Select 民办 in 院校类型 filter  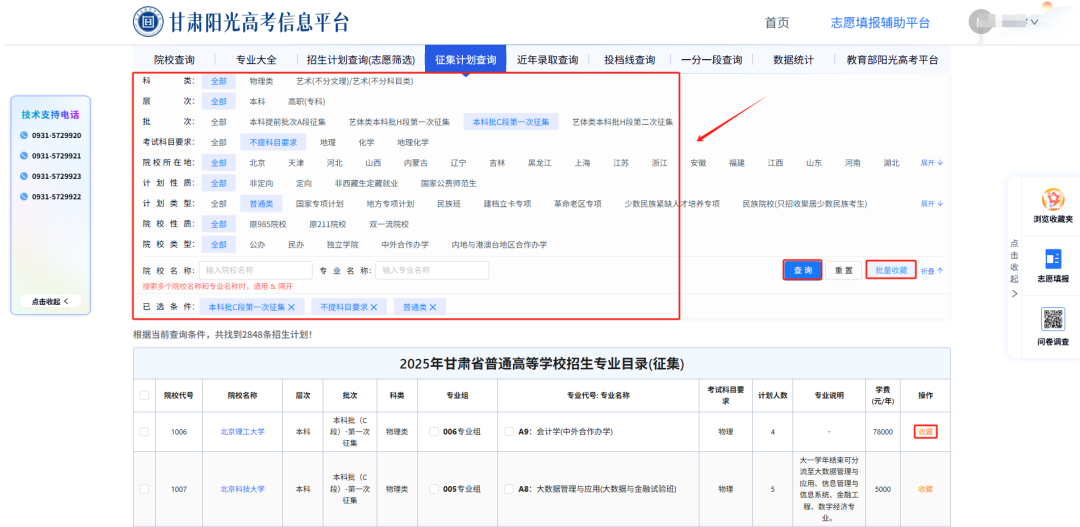click(296, 245)
